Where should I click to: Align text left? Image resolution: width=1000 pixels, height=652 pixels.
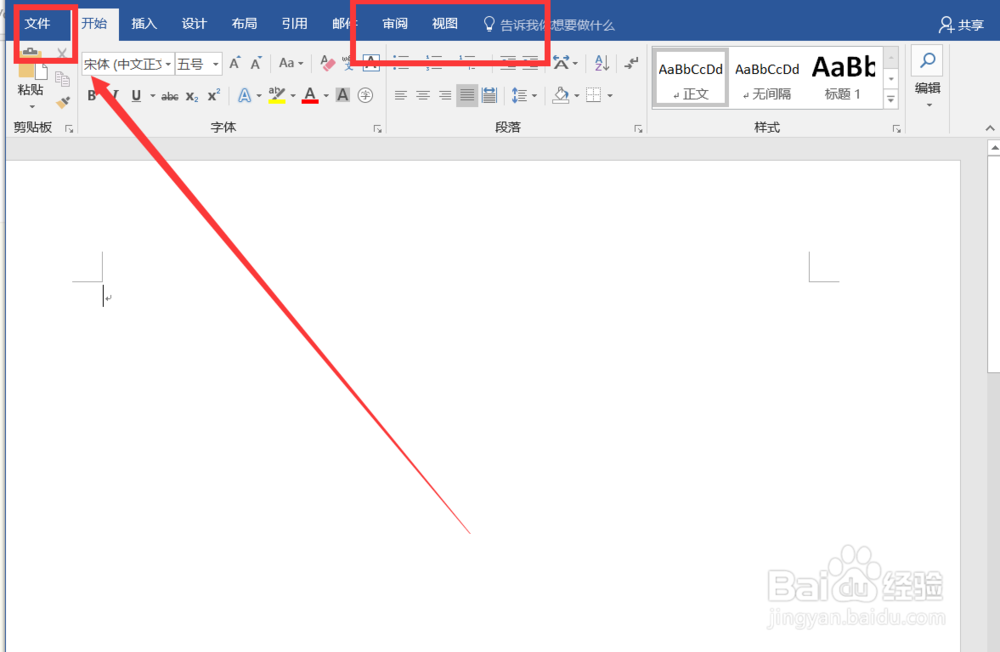[401, 96]
